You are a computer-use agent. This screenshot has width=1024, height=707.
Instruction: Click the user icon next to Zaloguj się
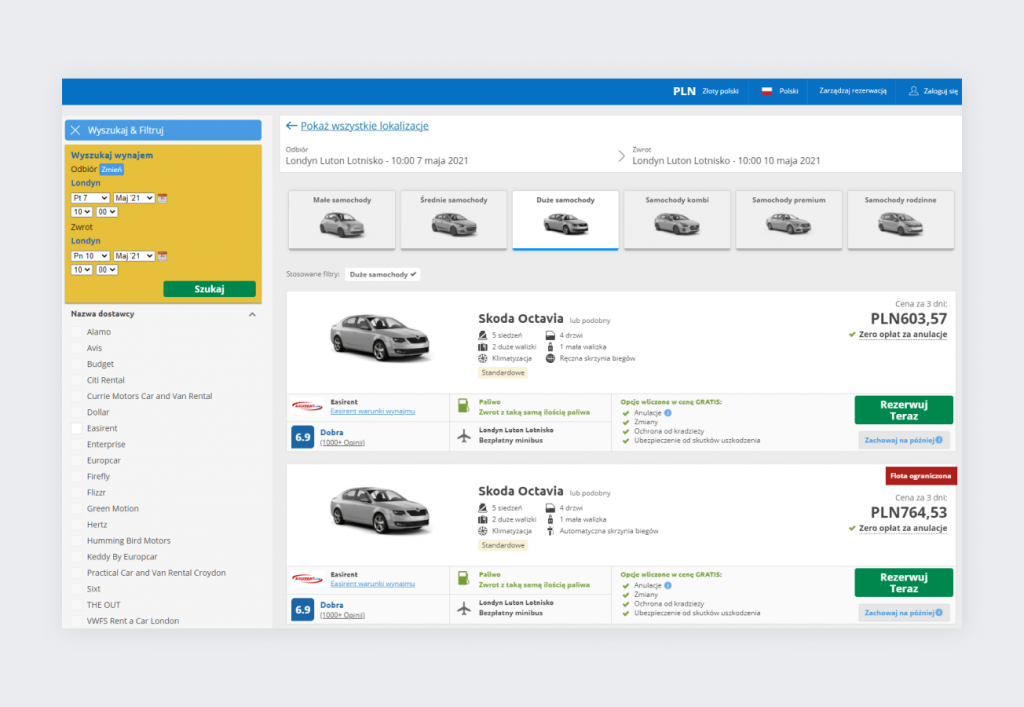pyautogui.click(x=912, y=90)
